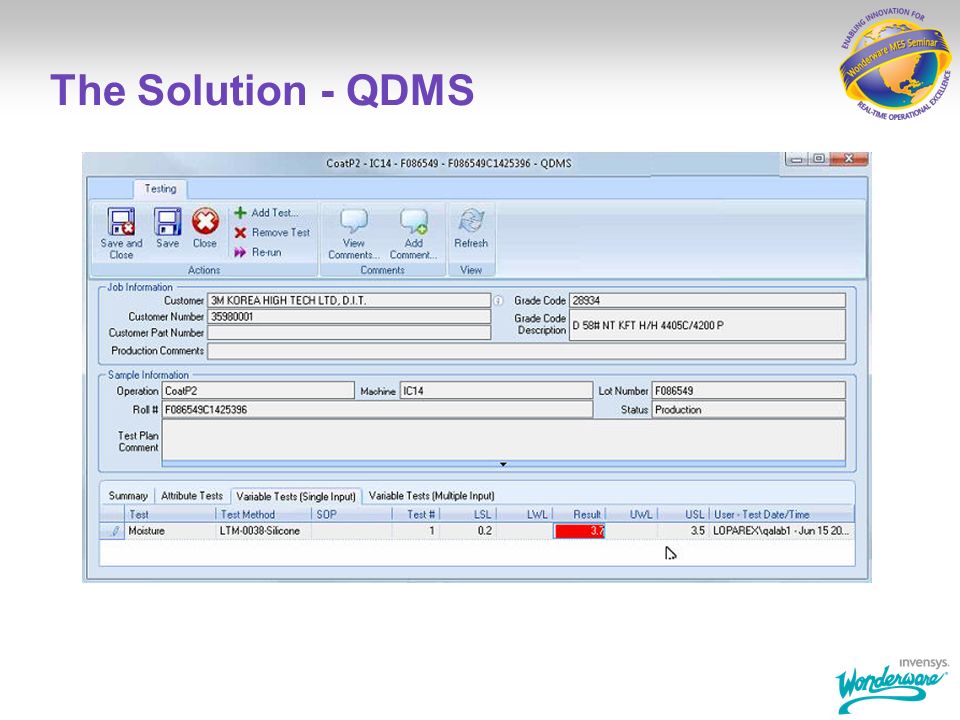Click the Result column header

click(x=579, y=514)
